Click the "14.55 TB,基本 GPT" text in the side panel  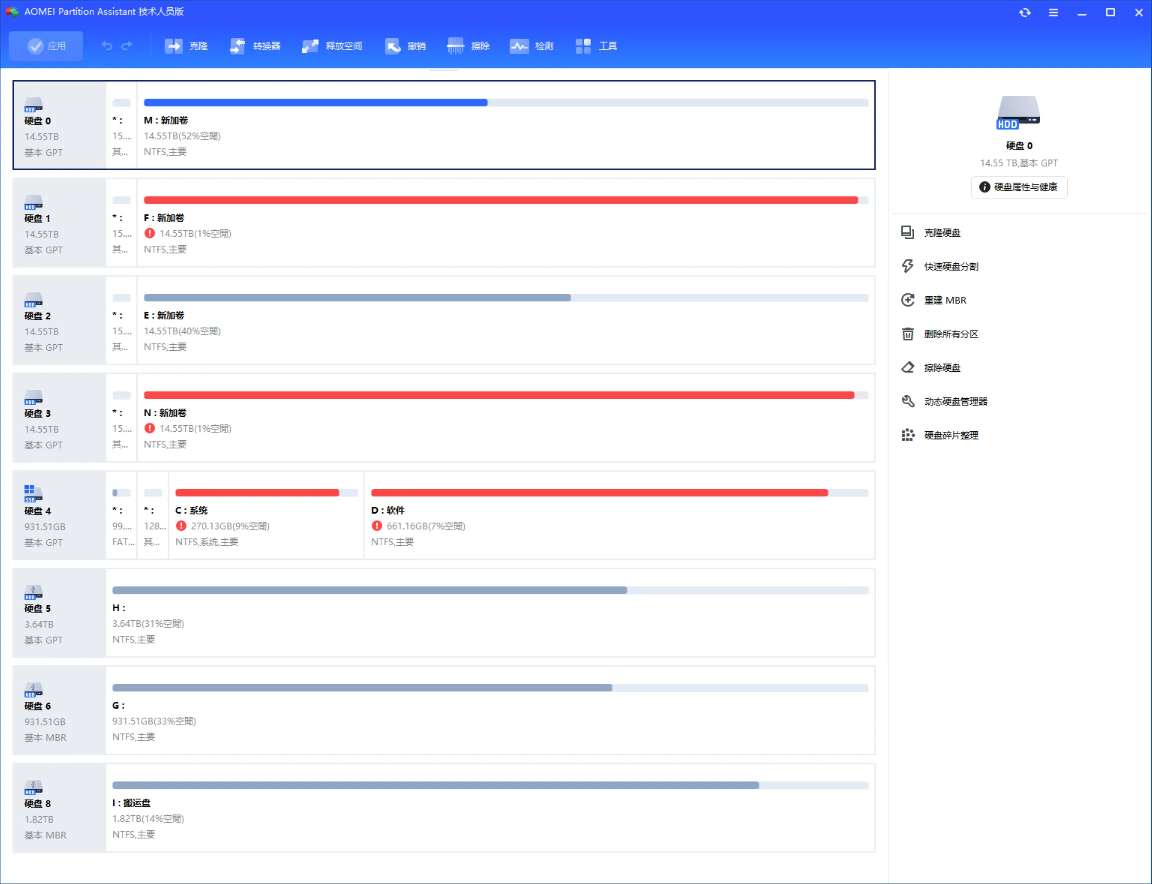[x=1018, y=163]
